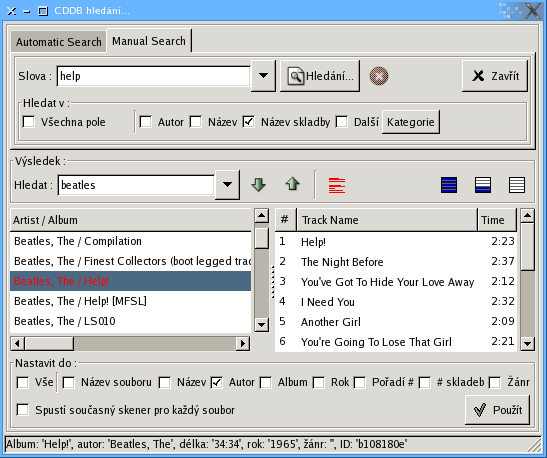Click the window menu X icon in the title bar
The image size is (547, 458).
[x=12, y=11]
